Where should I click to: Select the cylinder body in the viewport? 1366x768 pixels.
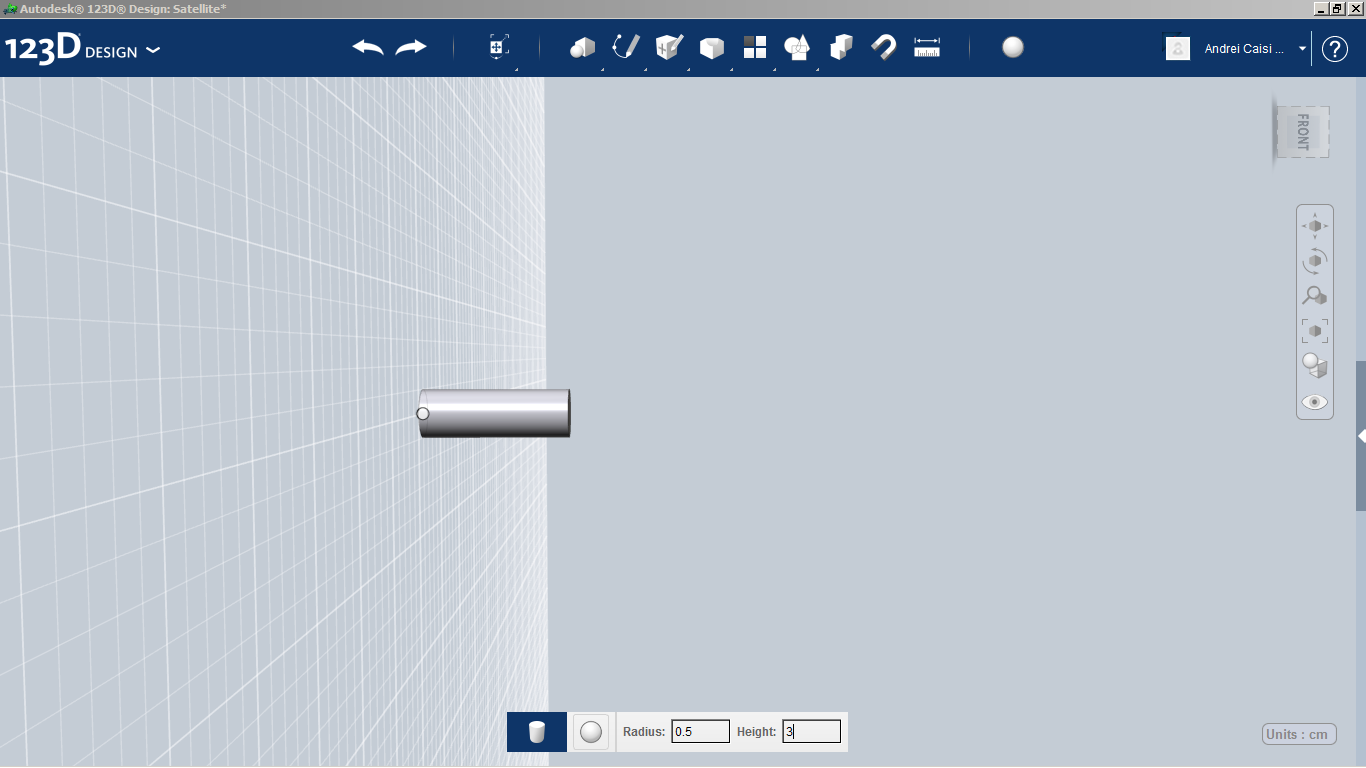click(495, 413)
